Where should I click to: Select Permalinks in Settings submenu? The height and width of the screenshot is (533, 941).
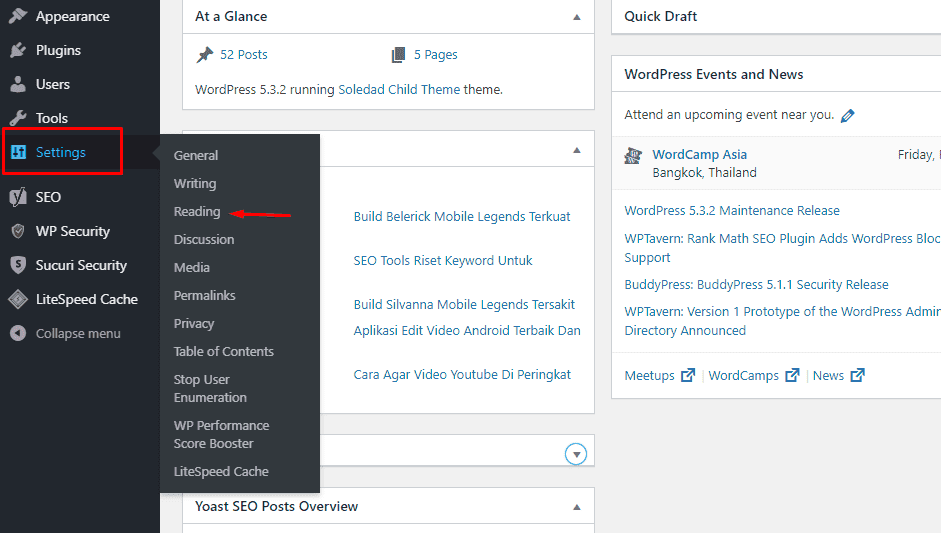coord(205,295)
